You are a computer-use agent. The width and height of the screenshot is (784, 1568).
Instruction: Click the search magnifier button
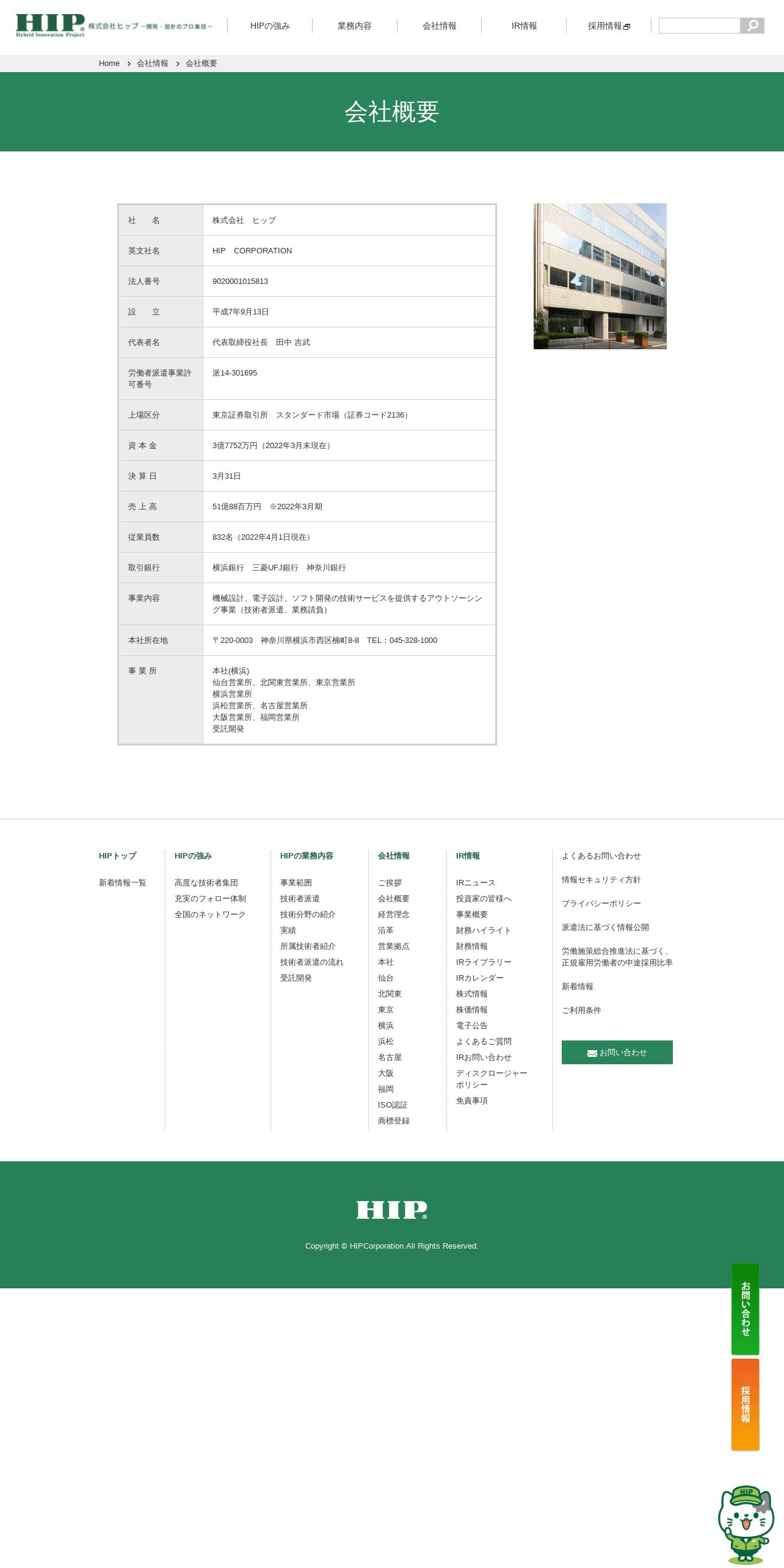tap(752, 26)
